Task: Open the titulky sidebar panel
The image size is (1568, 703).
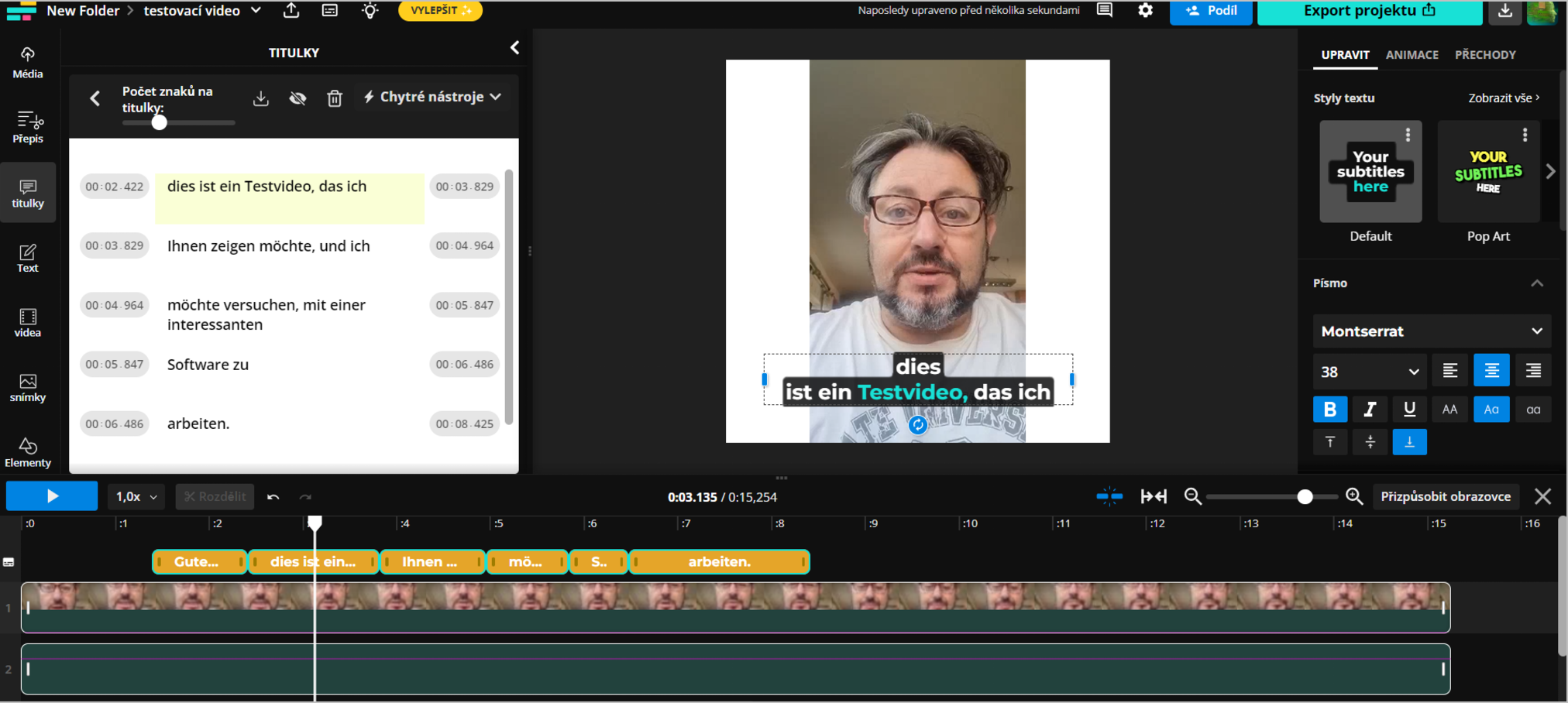Action: [28, 193]
